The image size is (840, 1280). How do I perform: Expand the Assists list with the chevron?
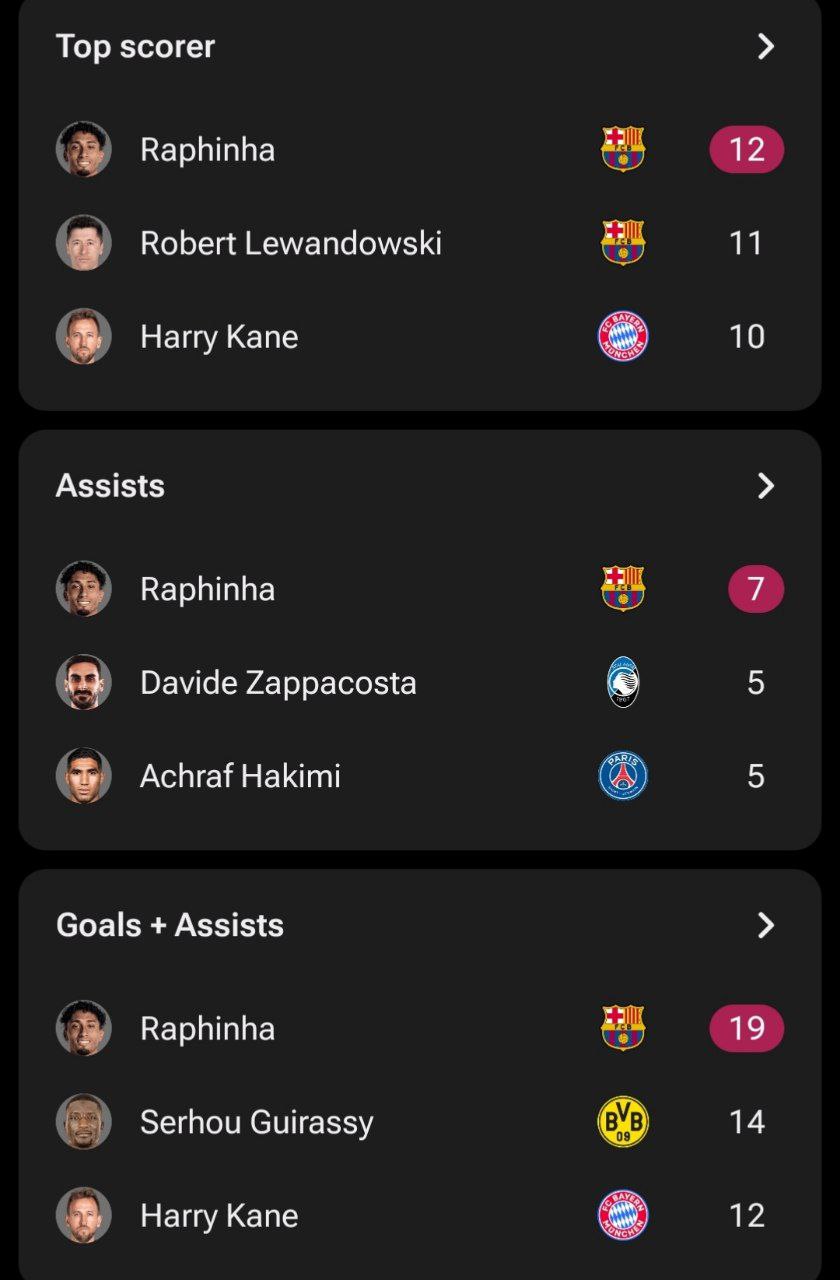[766, 486]
